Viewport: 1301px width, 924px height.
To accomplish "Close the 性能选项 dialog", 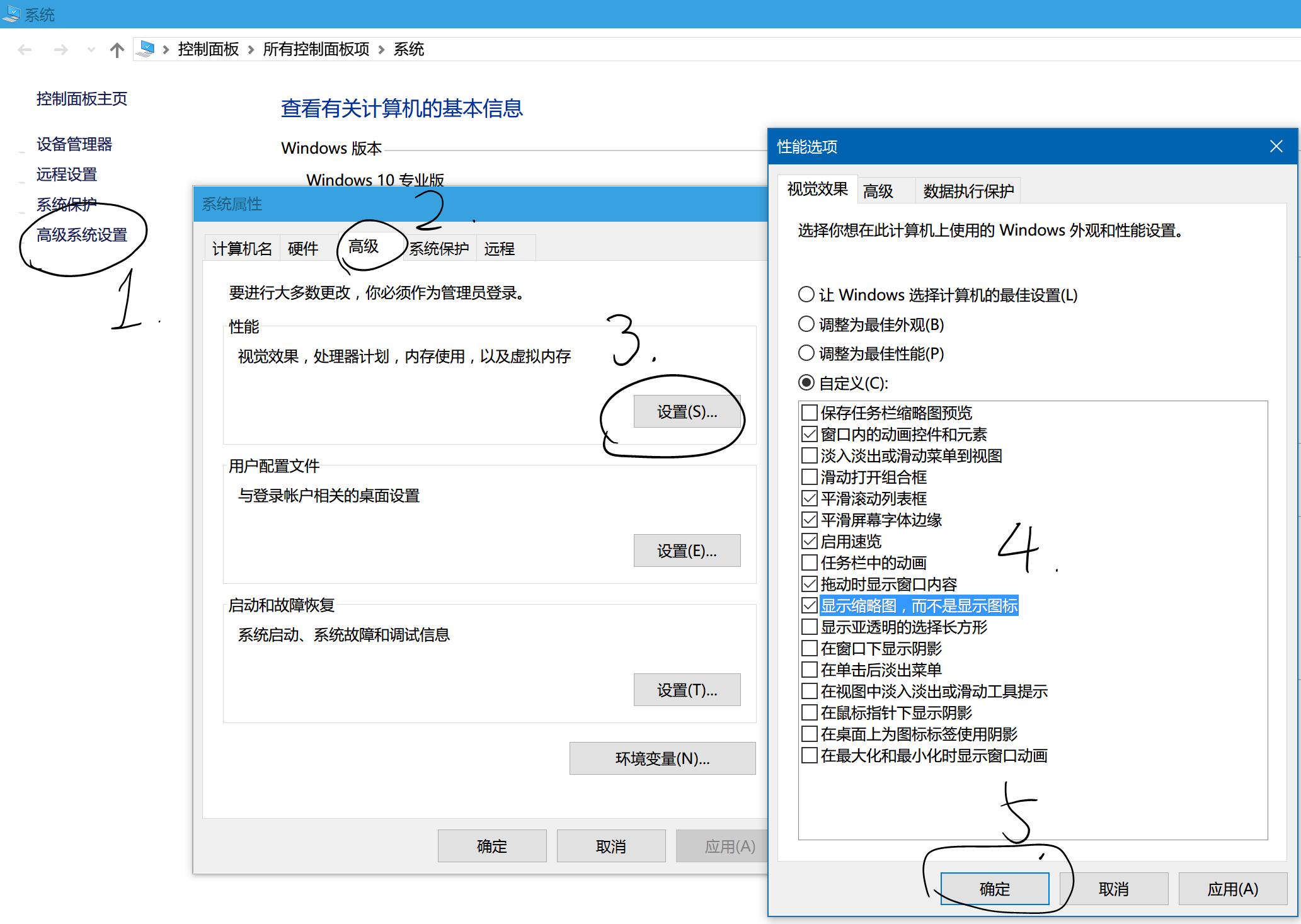I will pyautogui.click(x=1276, y=147).
